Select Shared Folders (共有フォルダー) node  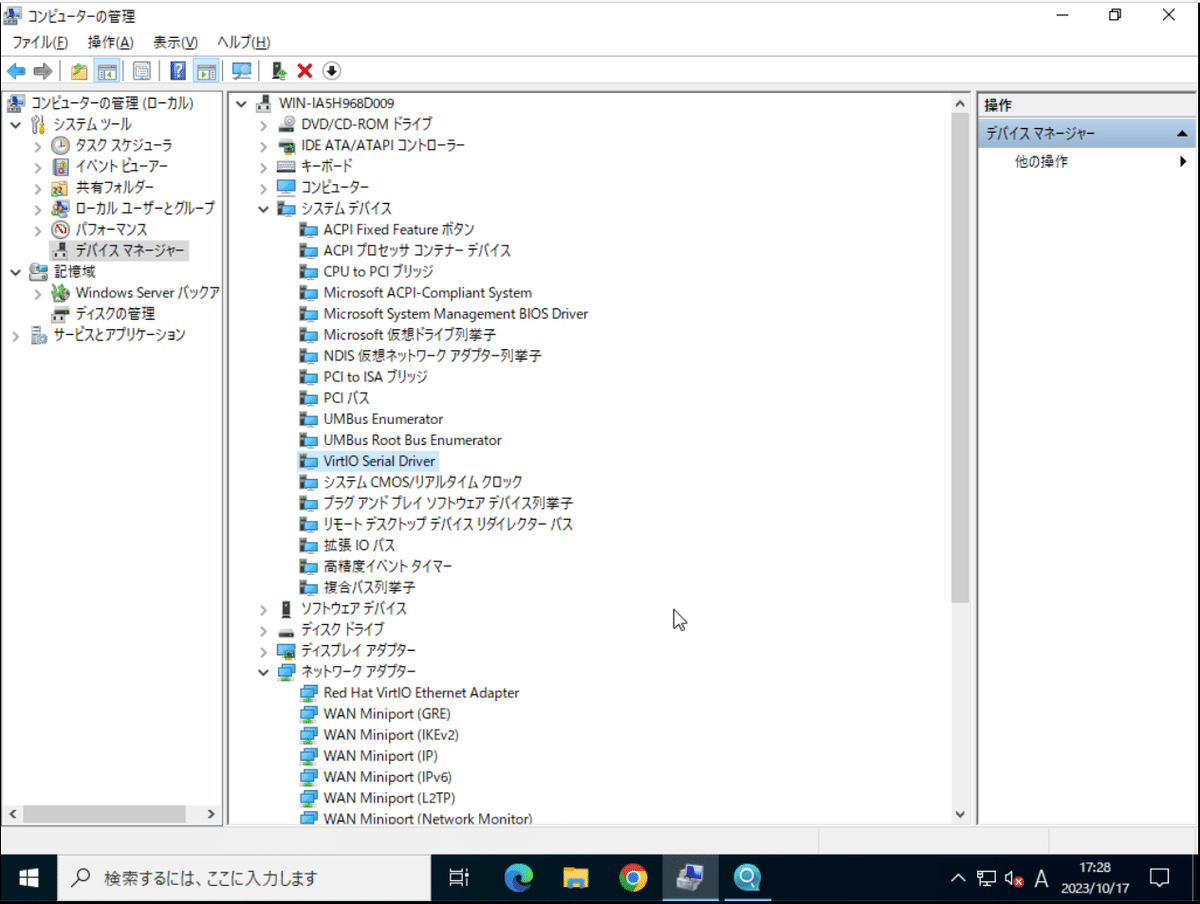115,187
